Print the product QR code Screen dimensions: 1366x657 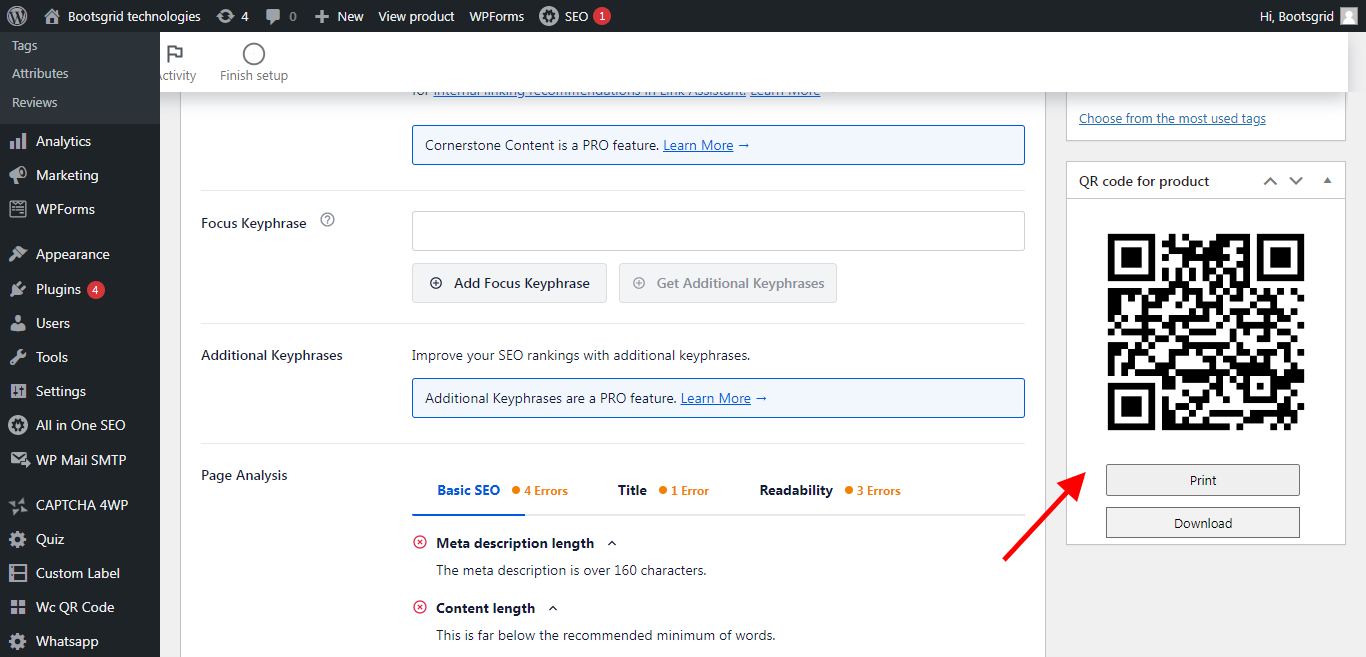[x=1203, y=480]
